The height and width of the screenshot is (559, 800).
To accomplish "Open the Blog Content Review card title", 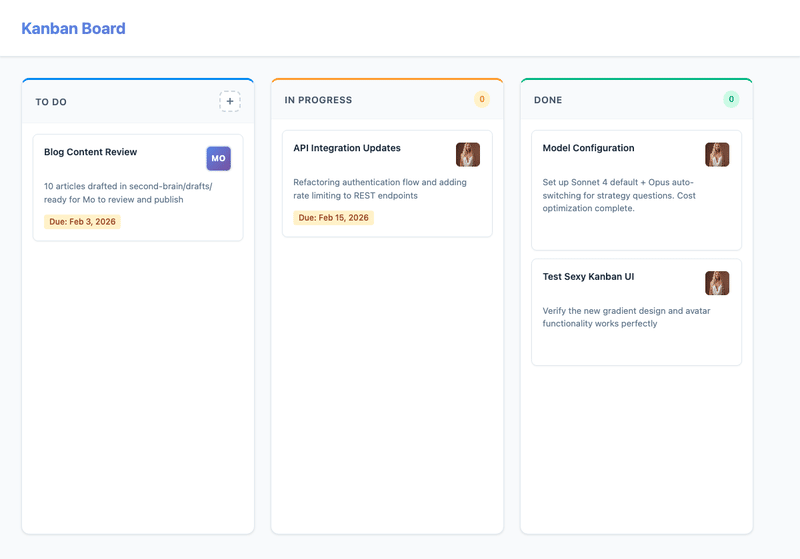I will pos(91,152).
